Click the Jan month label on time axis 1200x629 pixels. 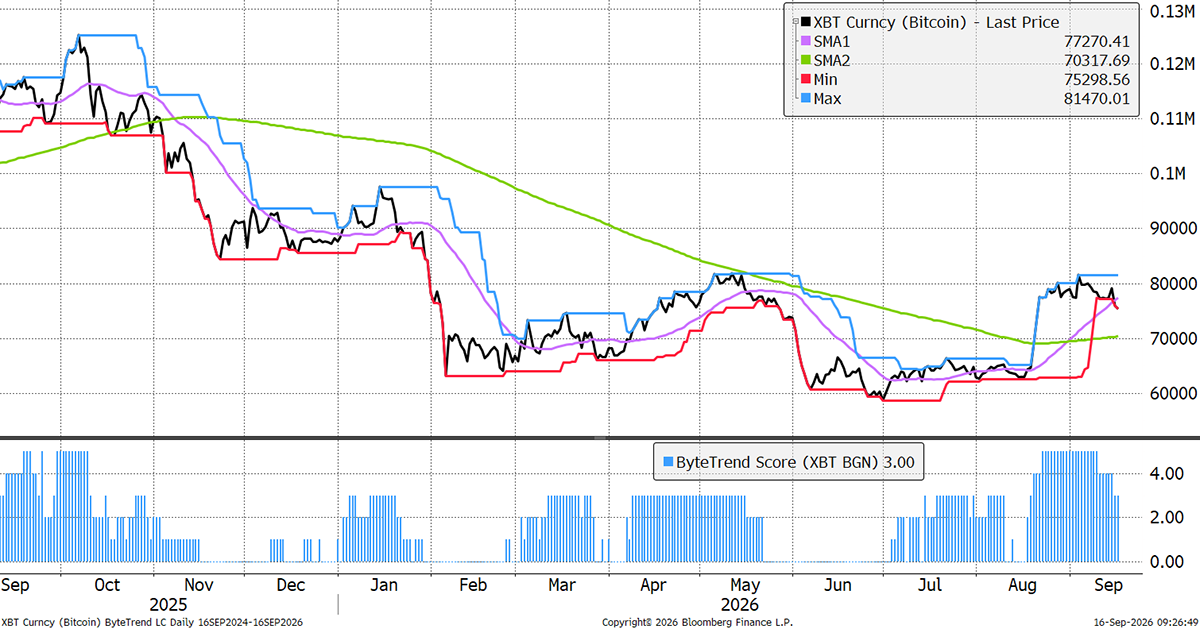384,584
